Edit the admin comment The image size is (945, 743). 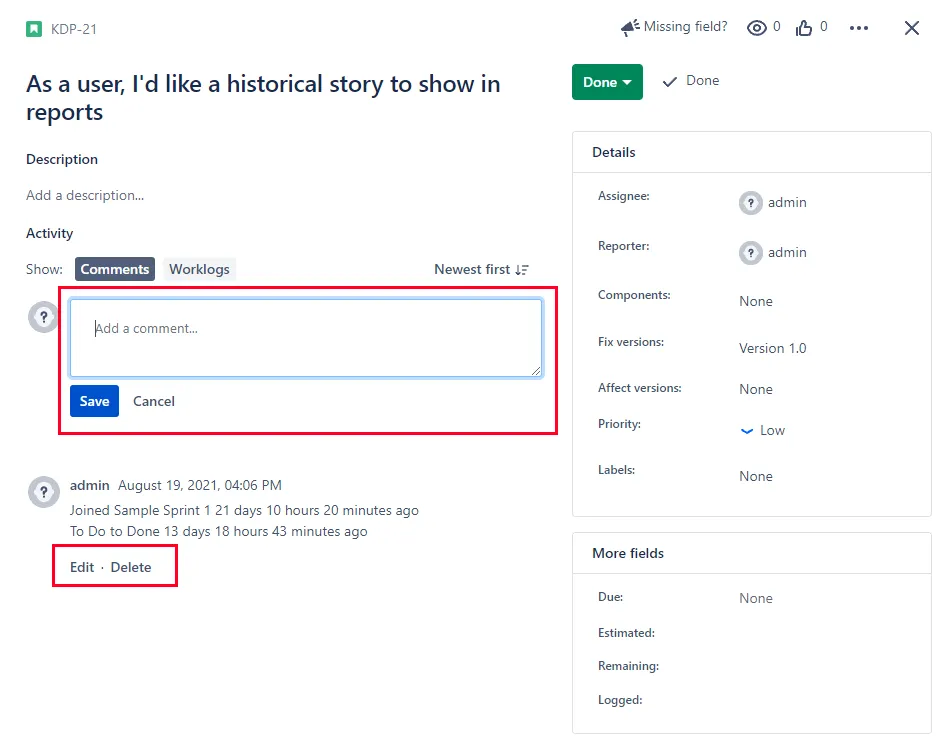82,567
